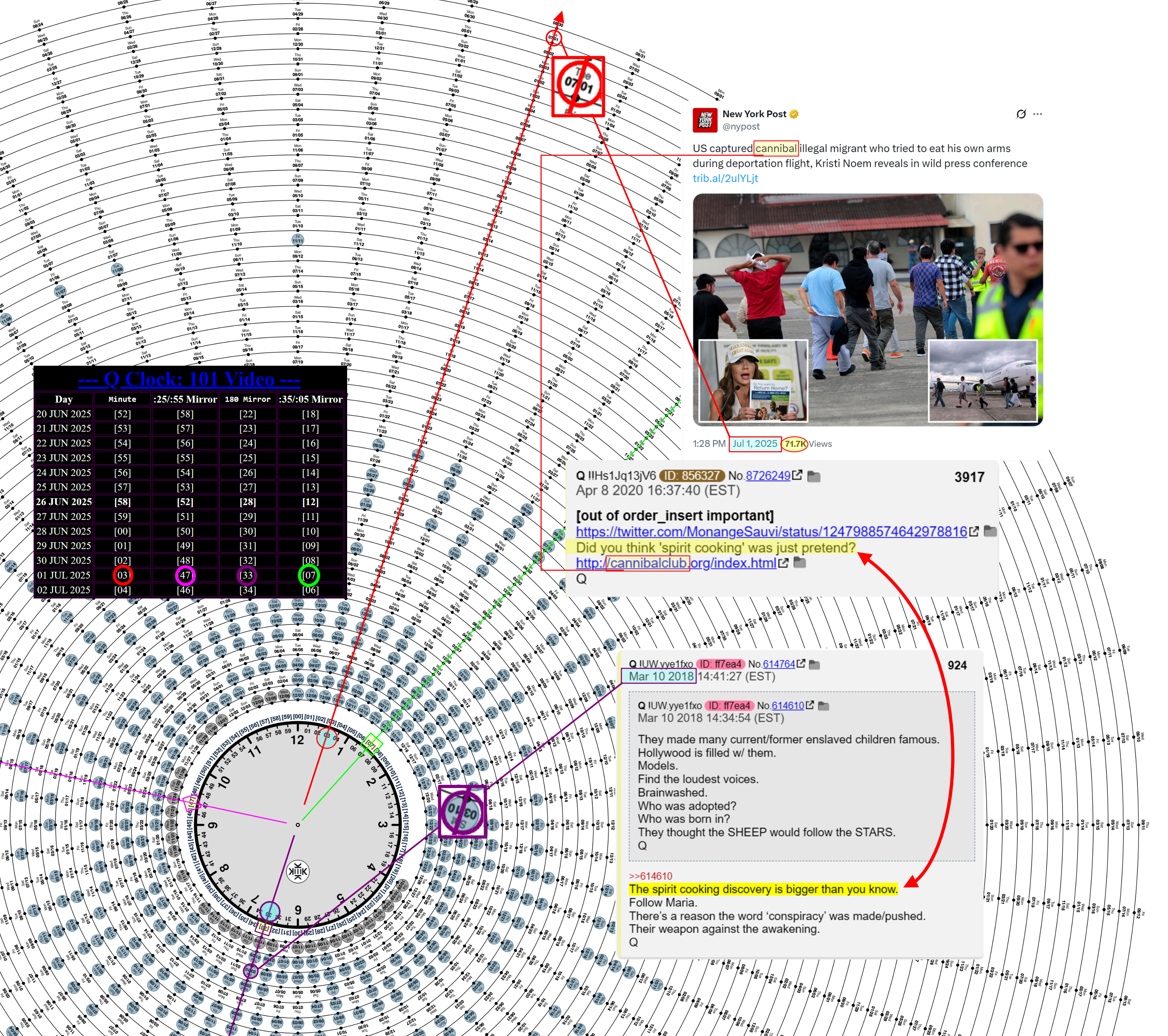Screen dimensions: 1168x1036
Task: Click the red-circled minute 03 in table
Action: click(123, 575)
